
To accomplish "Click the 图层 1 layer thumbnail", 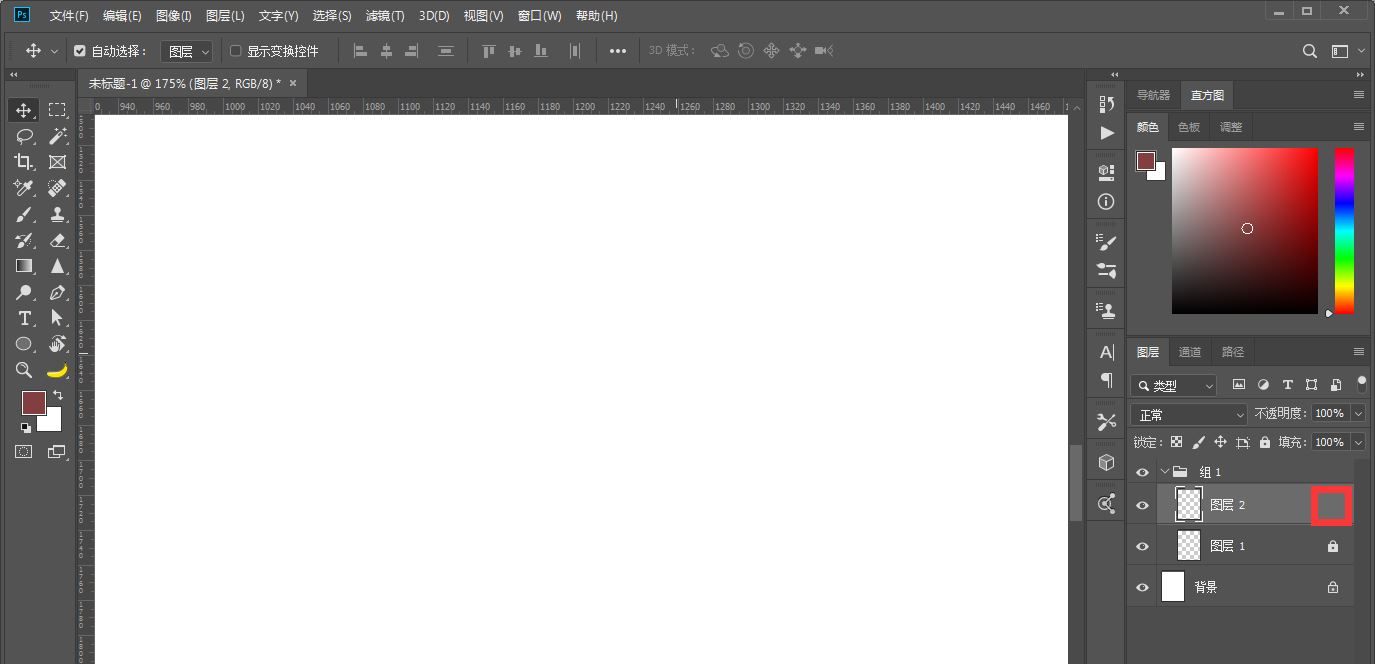I will [1188, 546].
